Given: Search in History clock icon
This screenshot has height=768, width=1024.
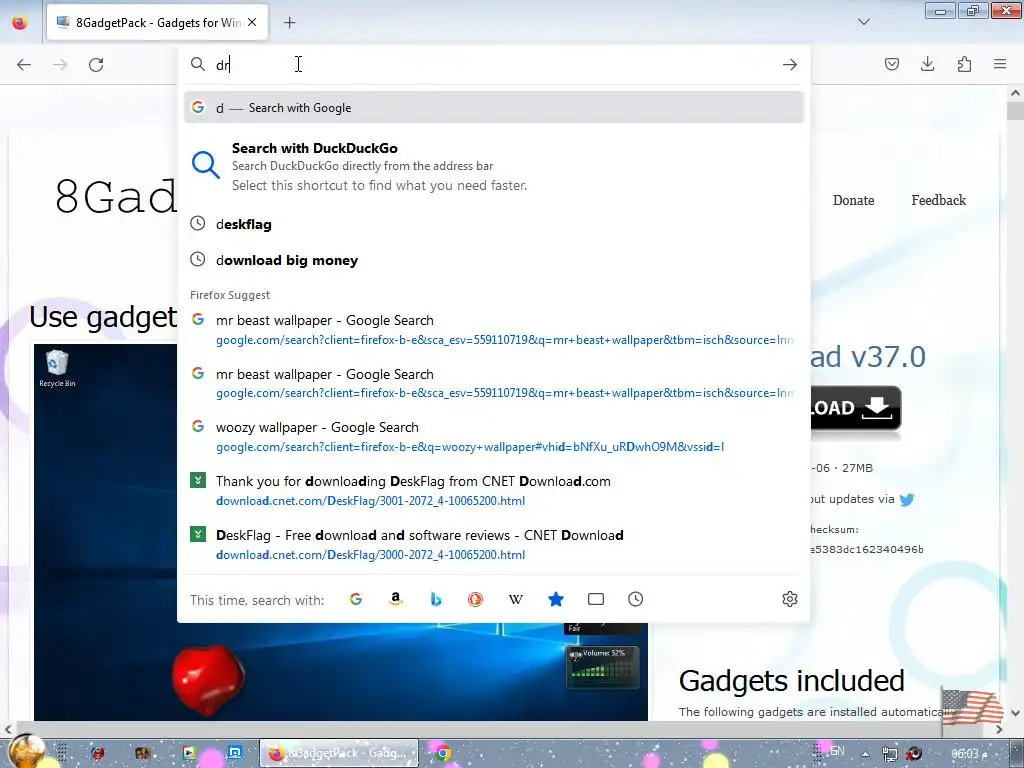Looking at the screenshot, I should pyautogui.click(x=635, y=599).
